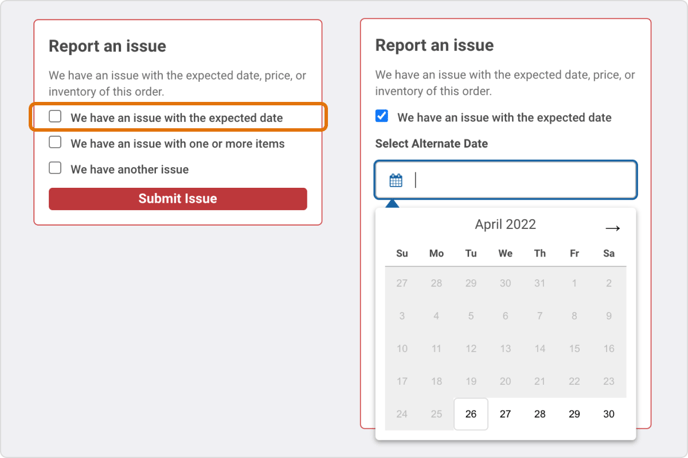Click greyed-out date 20 in calendar
The height and width of the screenshot is (458, 688).
point(505,381)
